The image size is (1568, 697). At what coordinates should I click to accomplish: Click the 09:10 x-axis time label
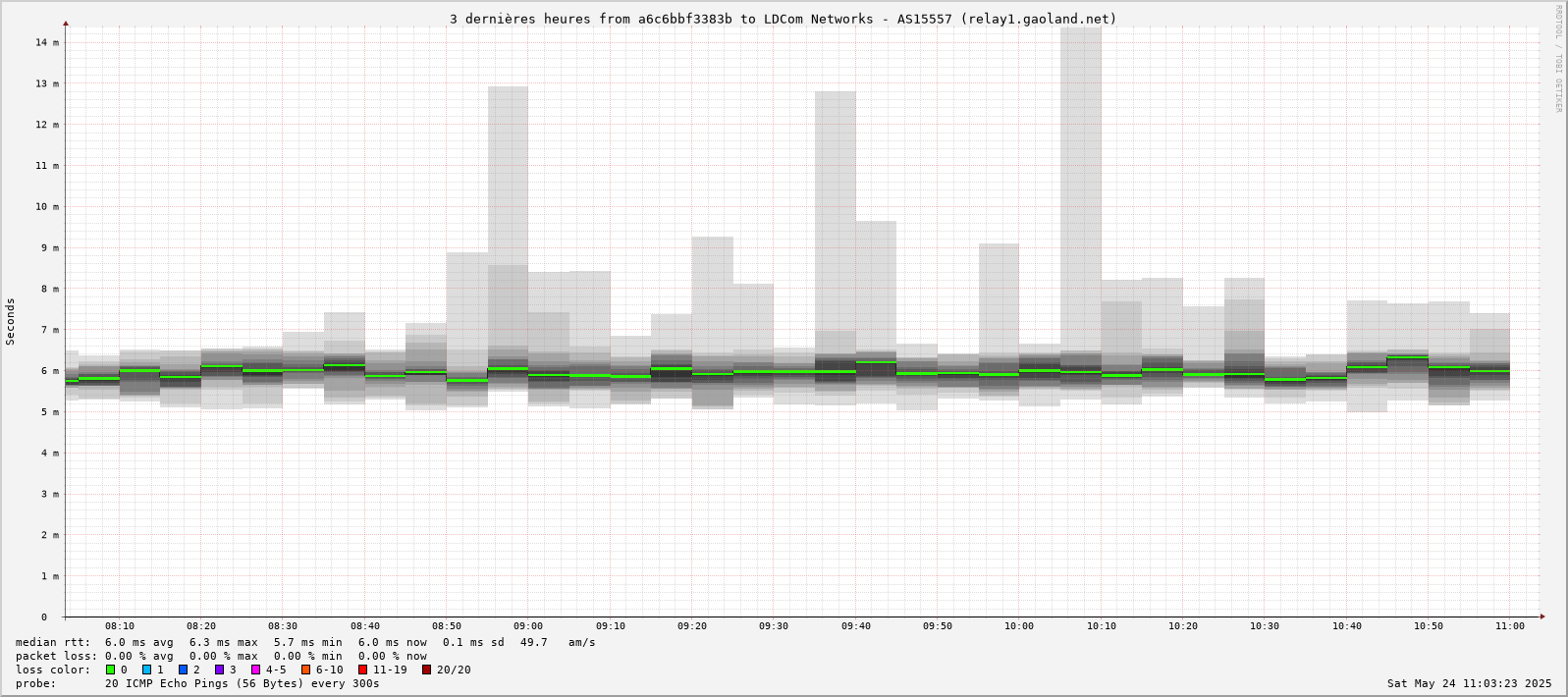click(x=611, y=626)
